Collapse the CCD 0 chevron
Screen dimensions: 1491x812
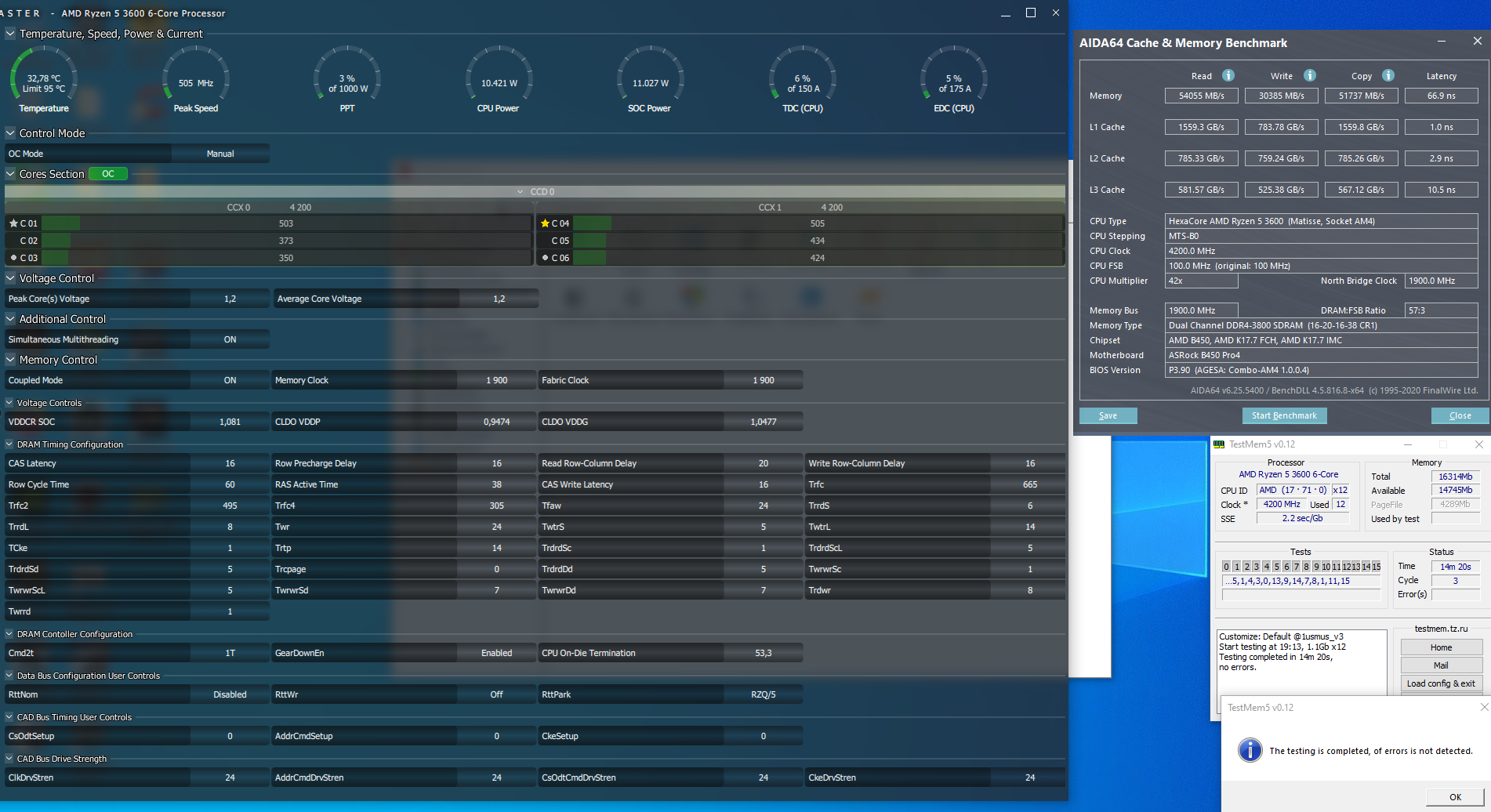521,192
